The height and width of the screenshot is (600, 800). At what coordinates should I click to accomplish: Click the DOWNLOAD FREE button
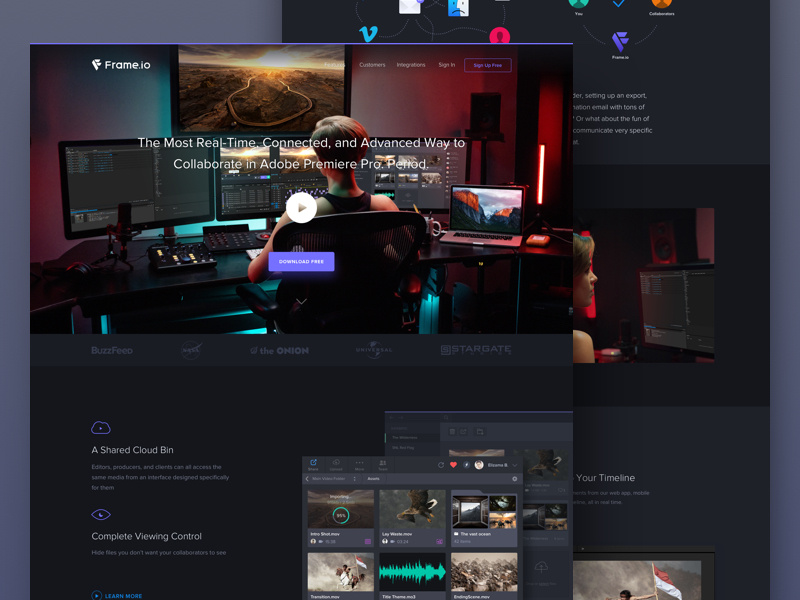[x=301, y=261]
